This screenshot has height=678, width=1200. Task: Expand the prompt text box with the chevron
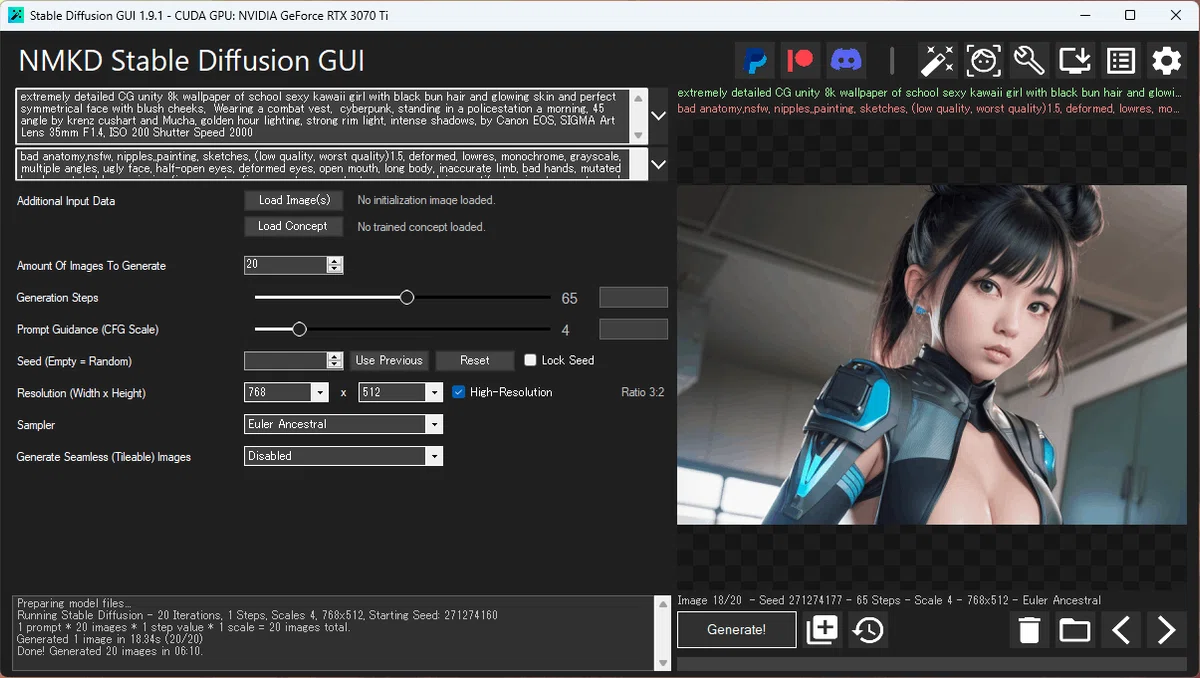coord(659,116)
